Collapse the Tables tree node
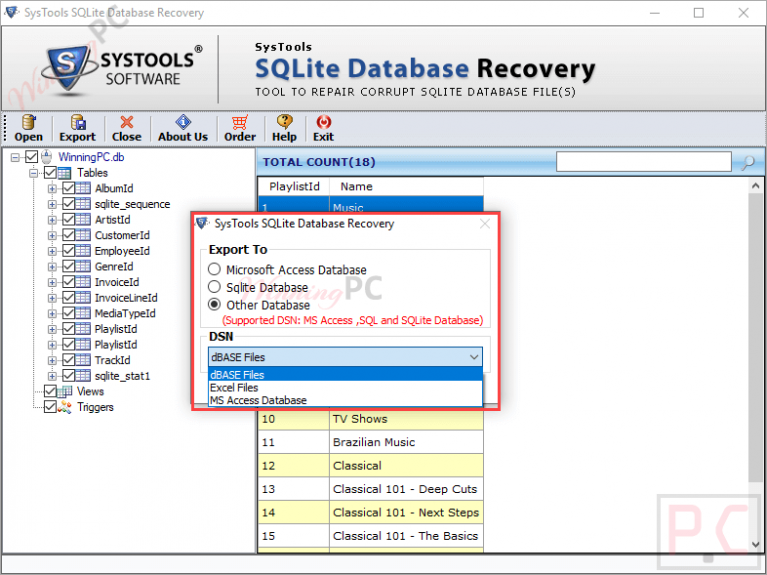Screen dimensions: 767x575 (x=33, y=173)
